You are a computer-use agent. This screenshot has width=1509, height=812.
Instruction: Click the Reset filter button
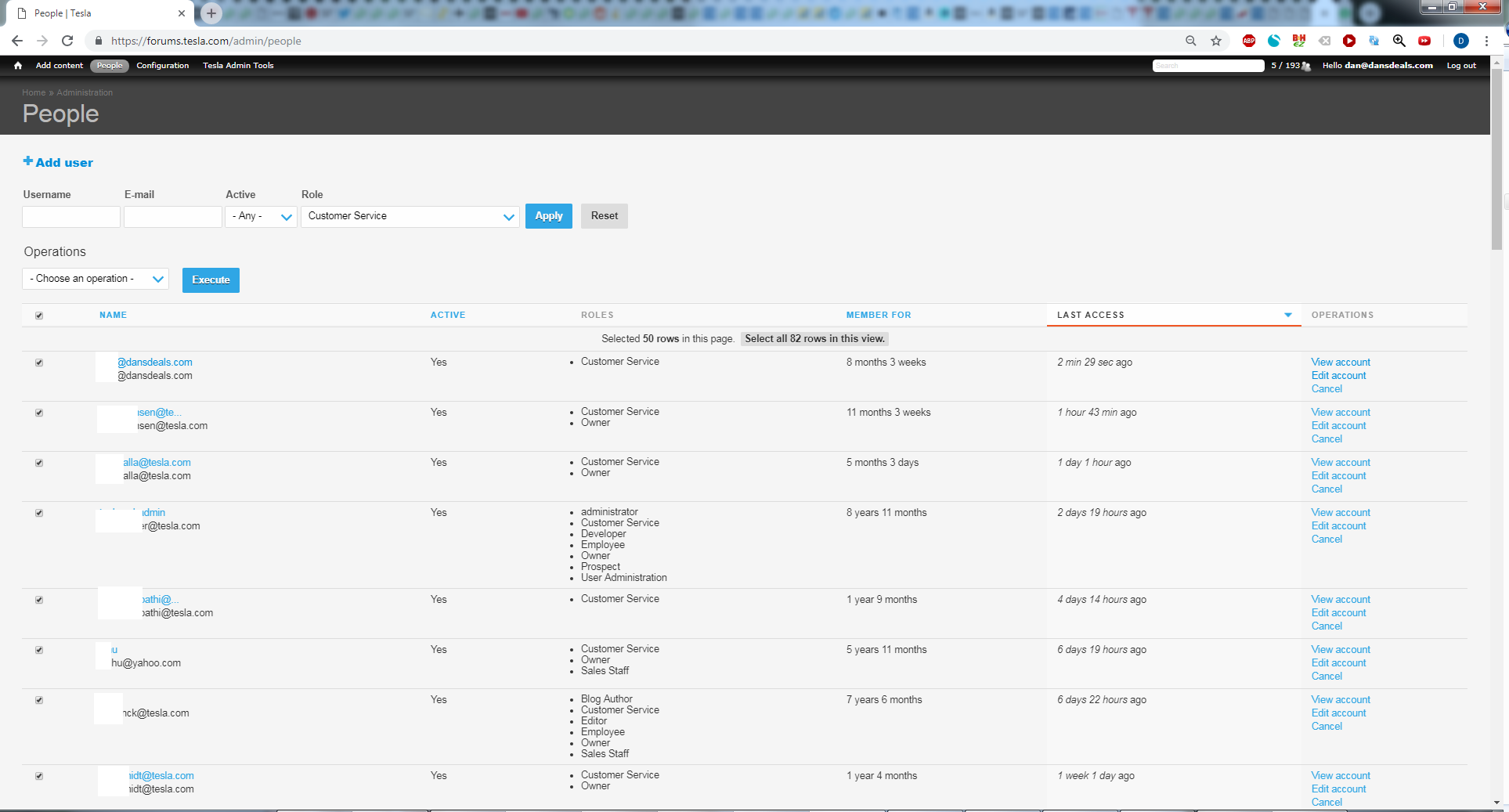click(x=605, y=216)
